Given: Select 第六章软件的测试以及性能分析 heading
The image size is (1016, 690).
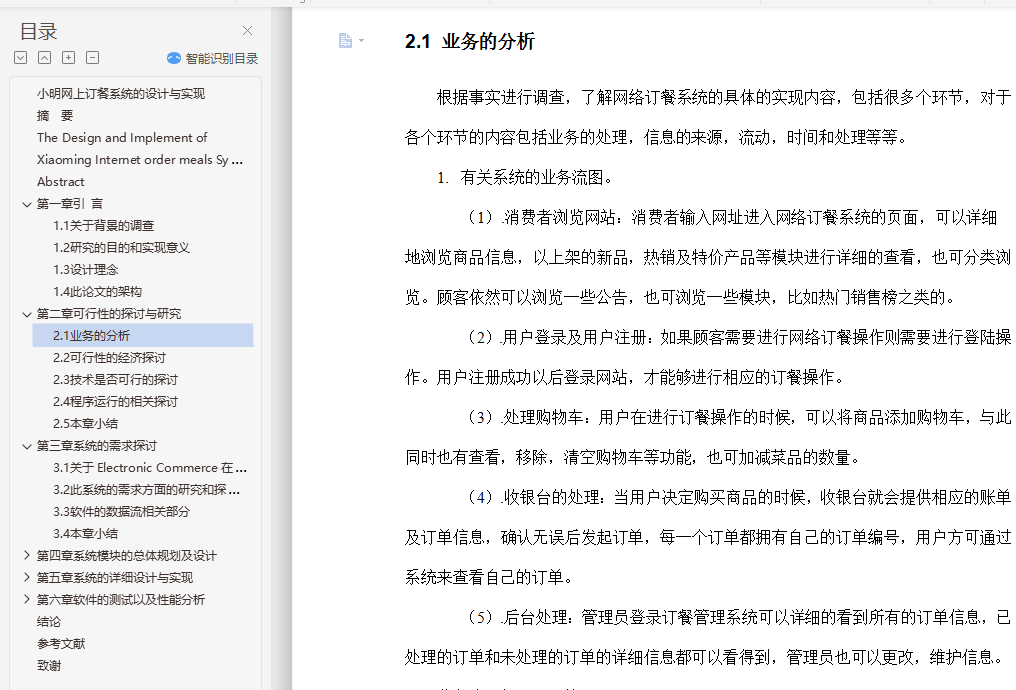Looking at the screenshot, I should click(121, 600).
